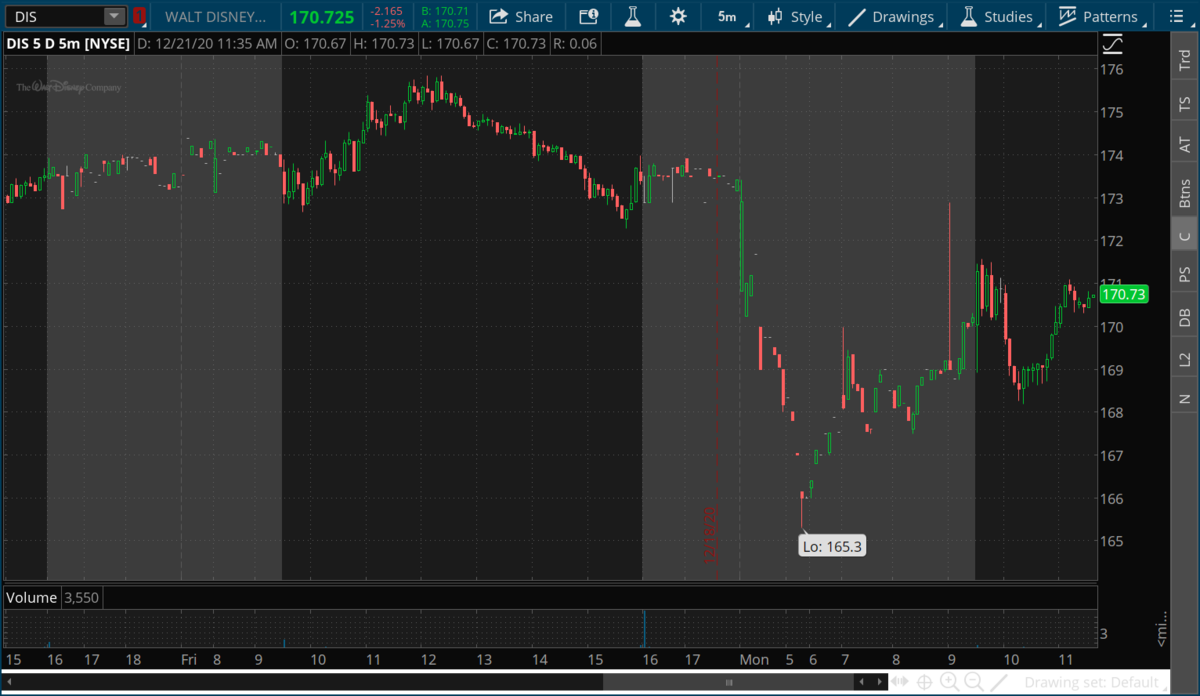Click the volume value 3,550
Viewport: 1200px width, 696px height.
[82, 597]
